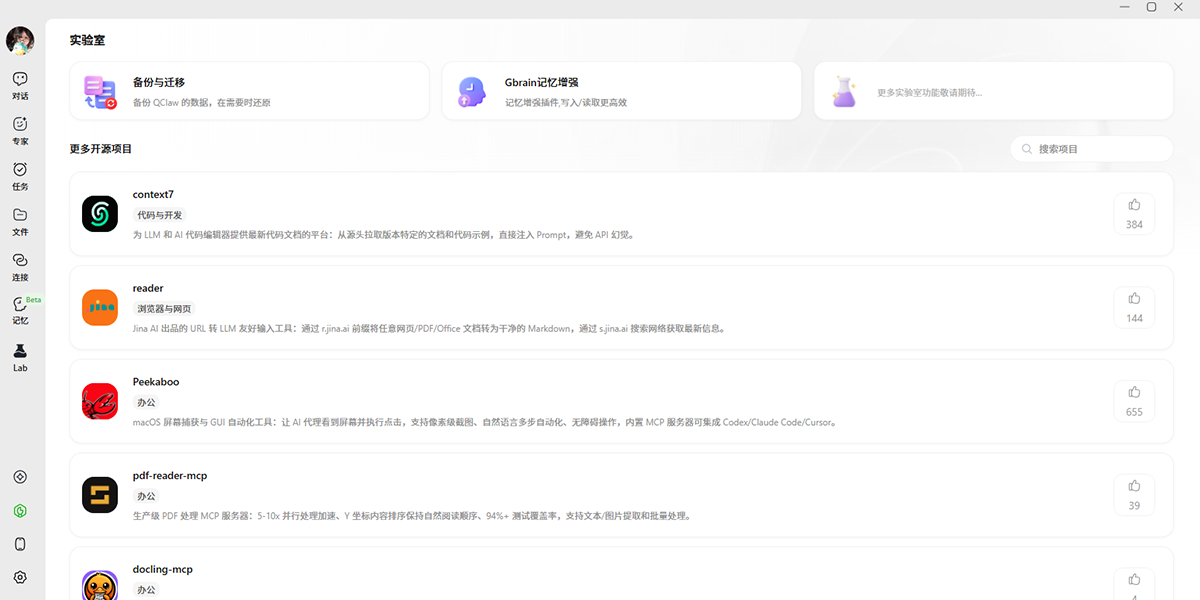Screen dimensions: 1200x600
Task: Open the context7 project title
Action: (x=153, y=195)
